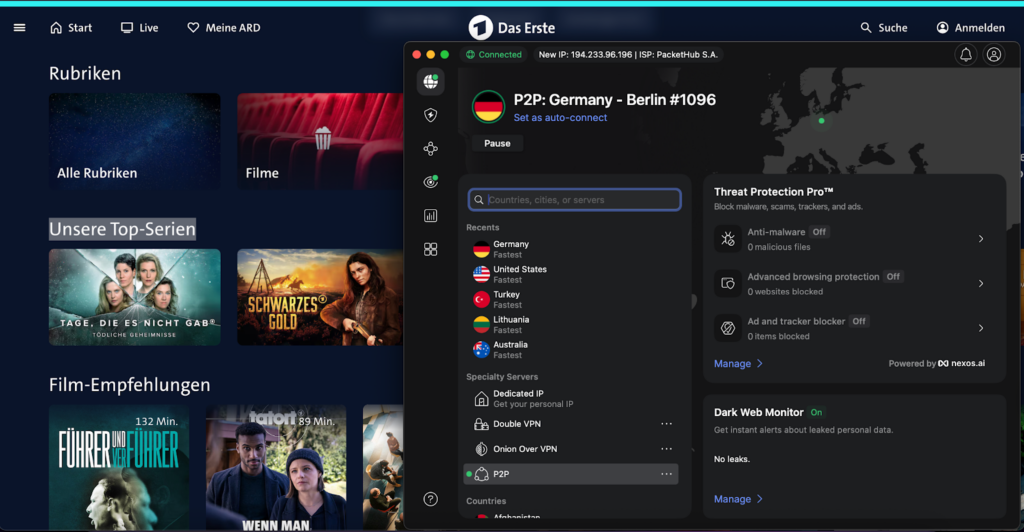
Task: Open Live in ARD navigation
Action: click(140, 27)
